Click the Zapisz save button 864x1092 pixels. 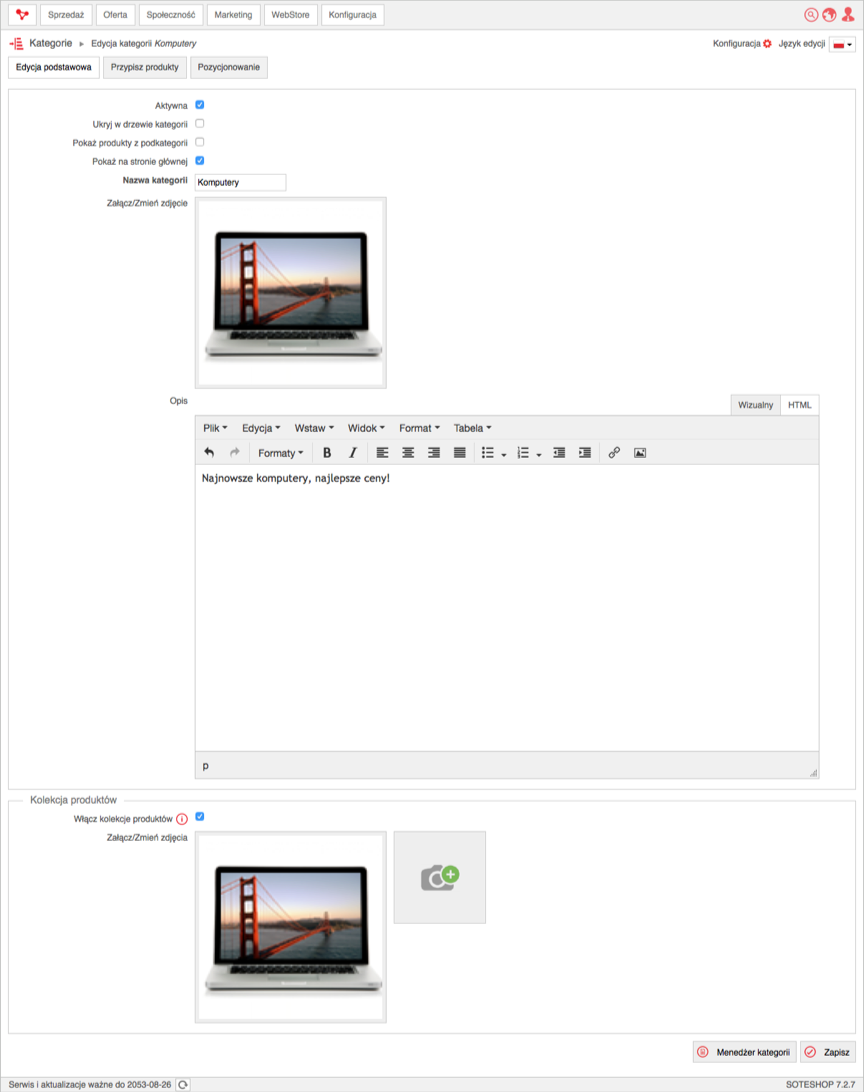click(828, 1052)
